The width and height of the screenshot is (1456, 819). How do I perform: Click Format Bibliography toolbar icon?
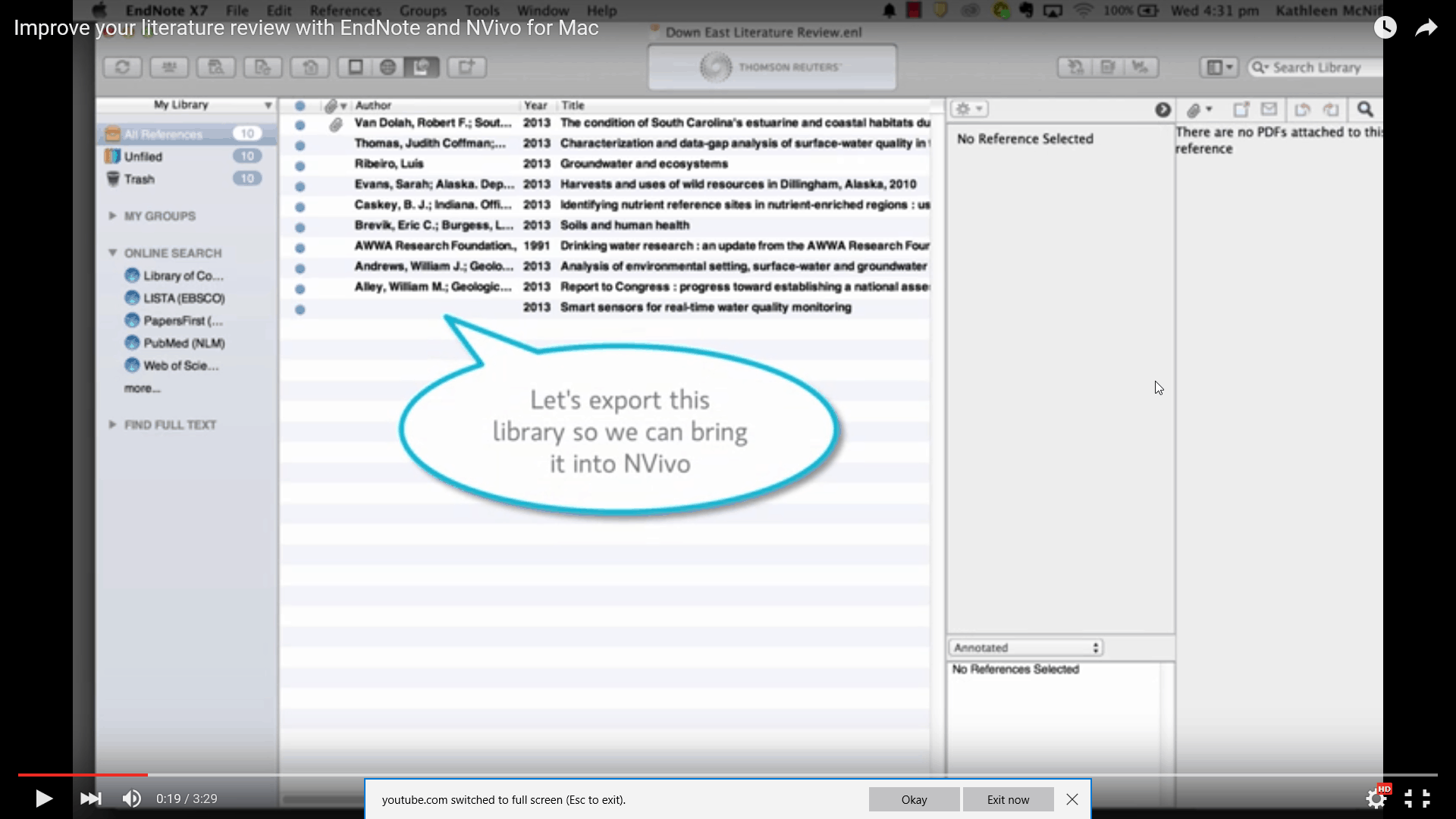tap(1108, 67)
